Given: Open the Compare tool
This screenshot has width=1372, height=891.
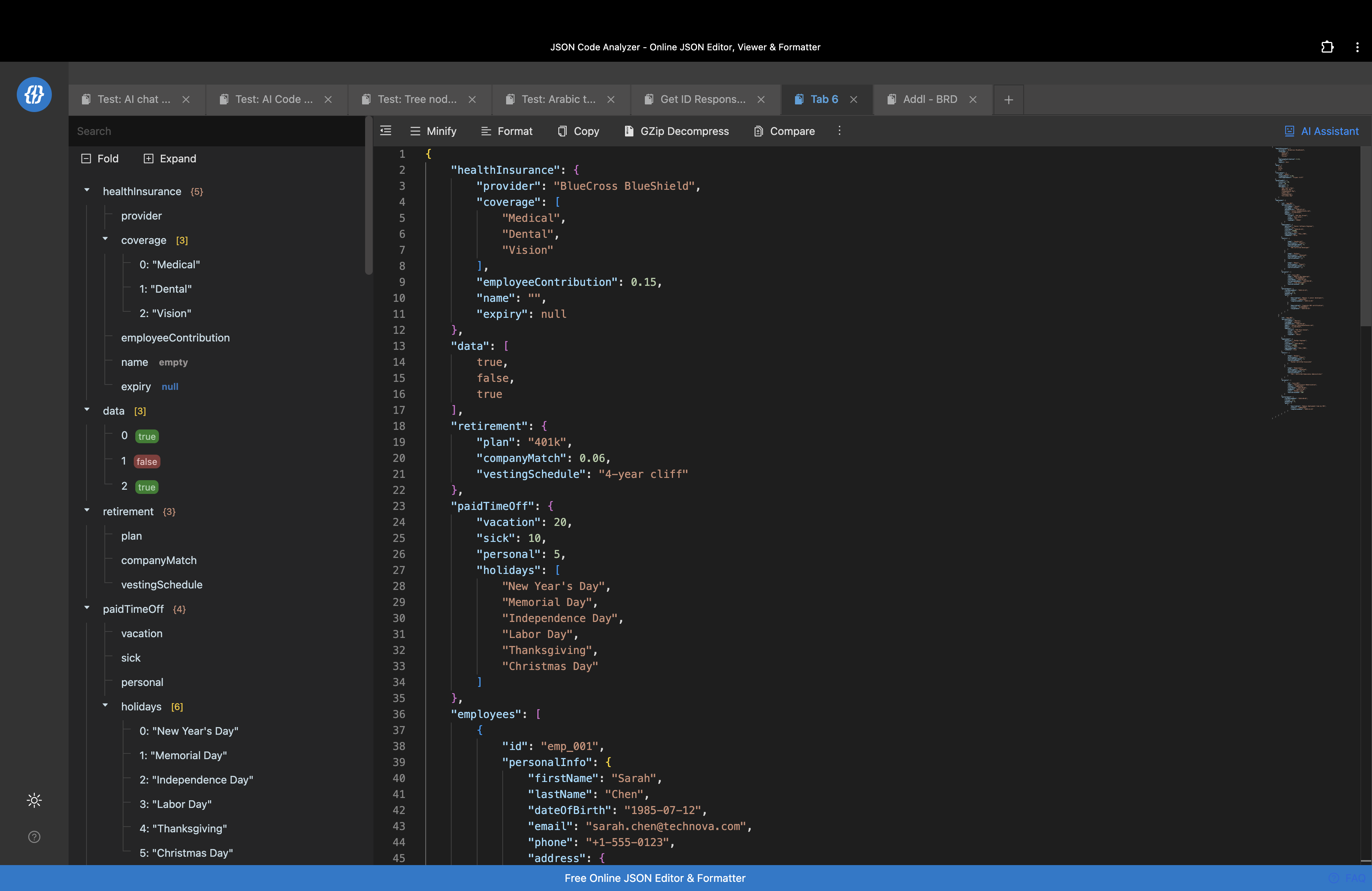Looking at the screenshot, I should (x=784, y=131).
